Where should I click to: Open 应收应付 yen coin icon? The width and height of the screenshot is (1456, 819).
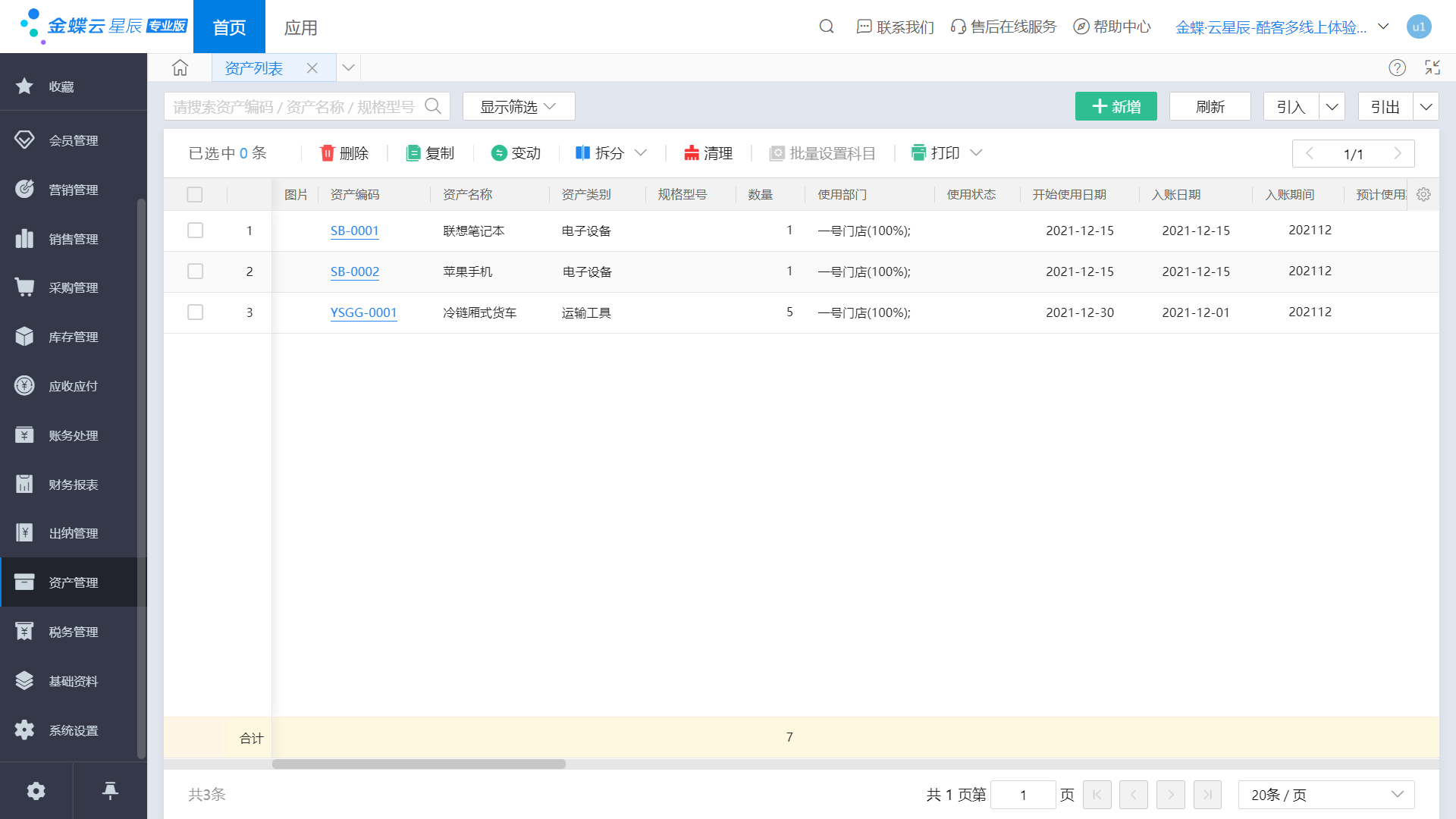pos(24,386)
